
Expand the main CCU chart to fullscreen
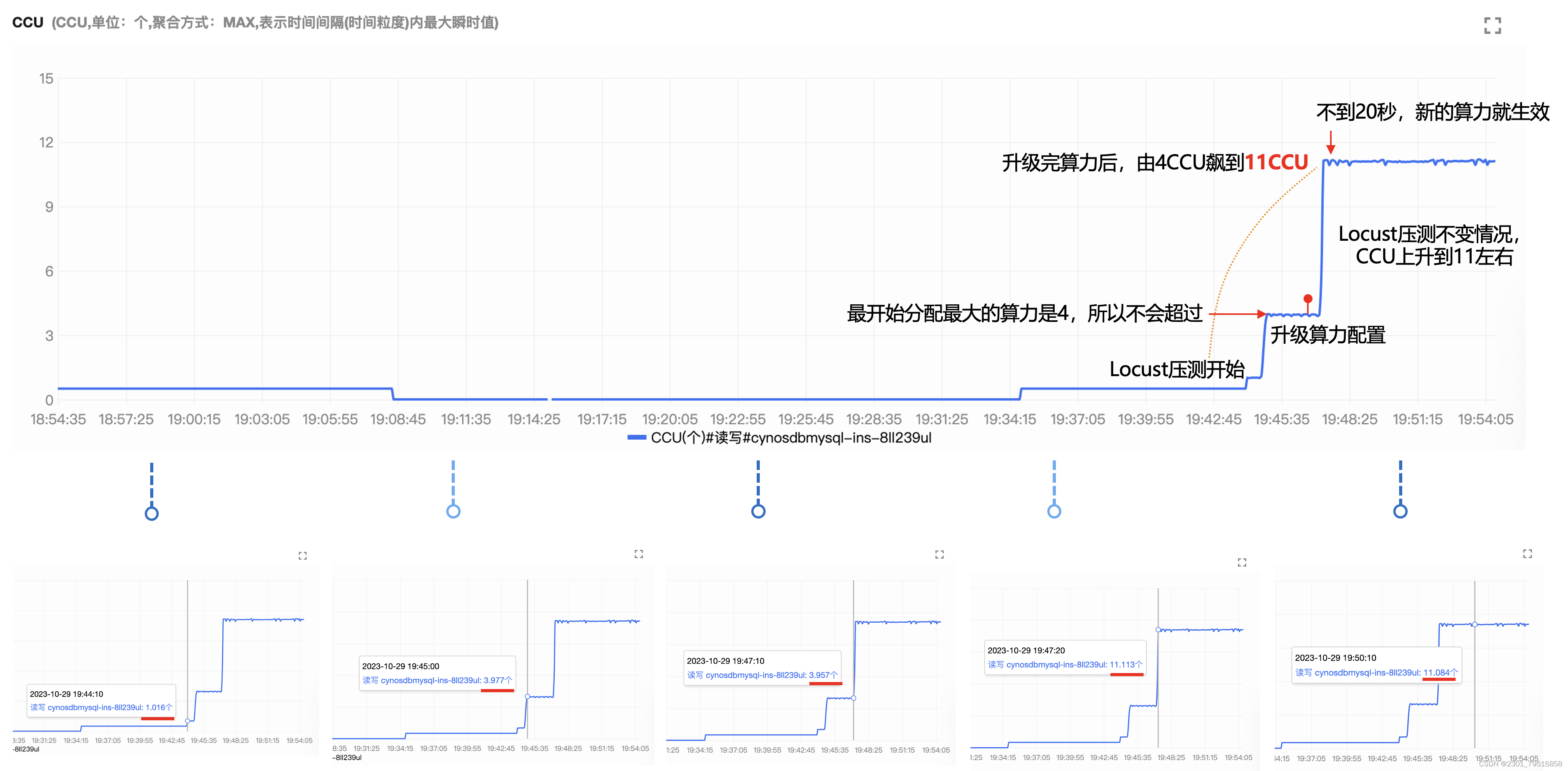[1492, 25]
